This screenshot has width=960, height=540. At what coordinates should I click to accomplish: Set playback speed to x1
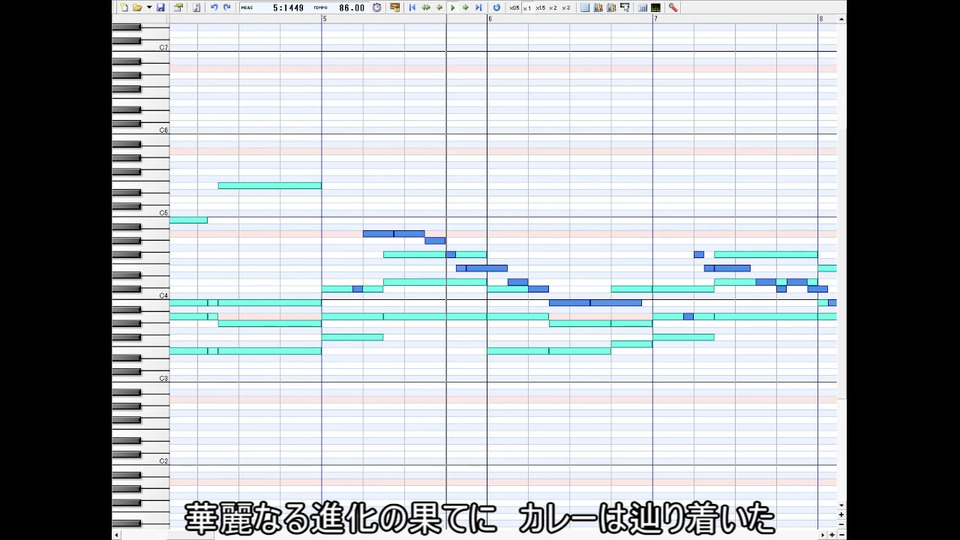pos(527,8)
